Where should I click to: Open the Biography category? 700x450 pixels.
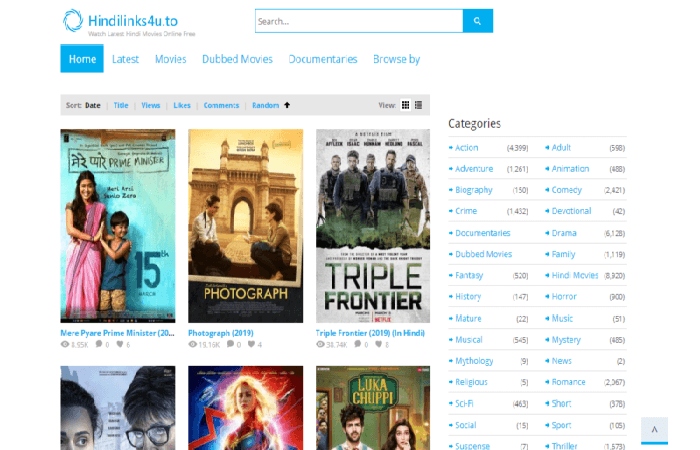tap(474, 190)
